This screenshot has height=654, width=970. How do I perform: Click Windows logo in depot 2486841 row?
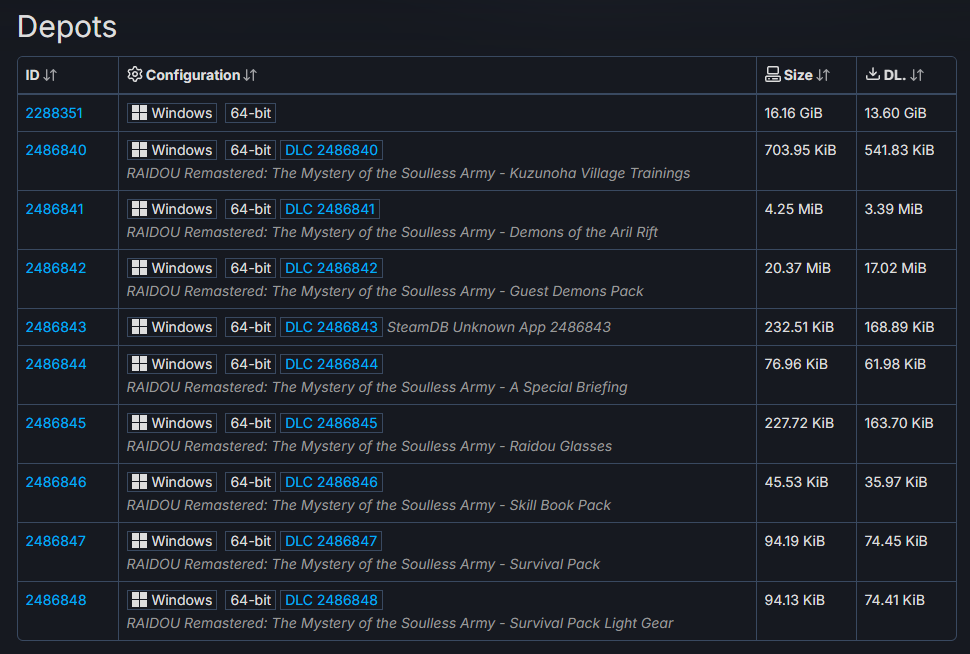[x=140, y=209]
